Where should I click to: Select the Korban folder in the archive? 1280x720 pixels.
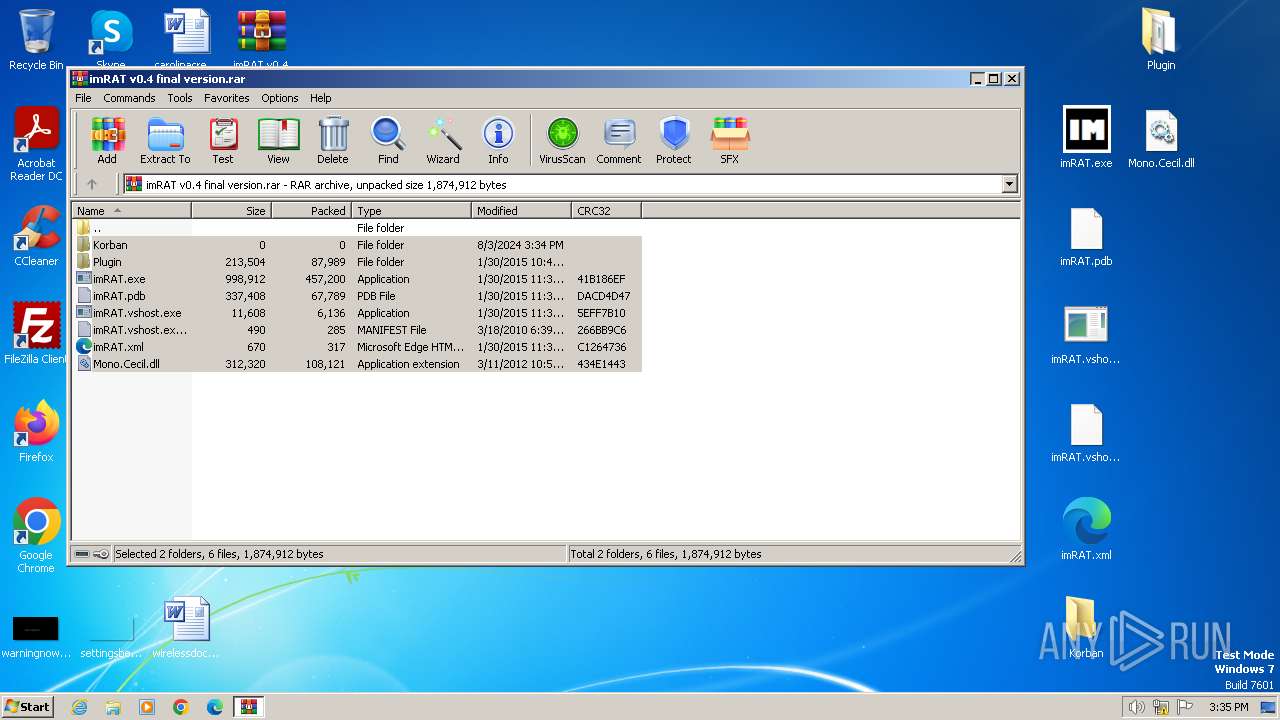point(358,245)
